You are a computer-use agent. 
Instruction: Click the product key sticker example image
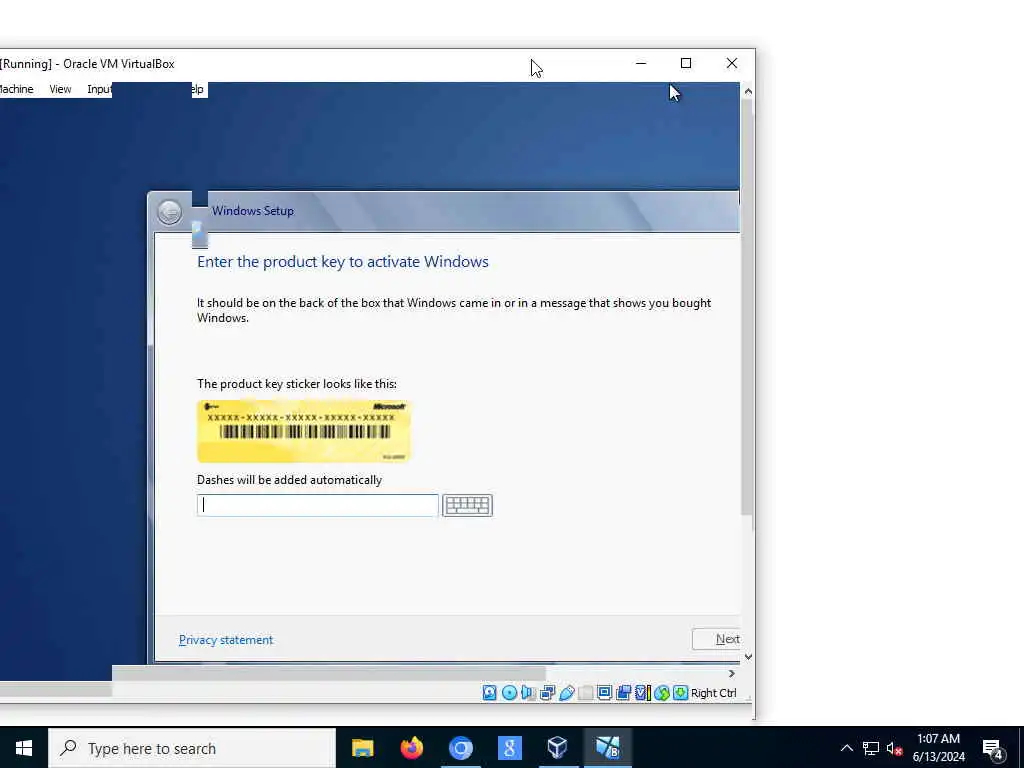[x=304, y=431]
